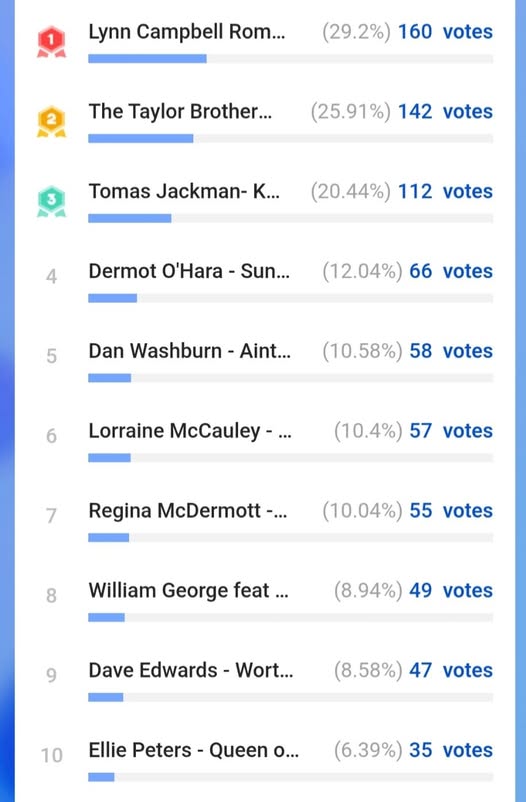Choose the Dermot O'Hara - Sun... entry

point(189,271)
